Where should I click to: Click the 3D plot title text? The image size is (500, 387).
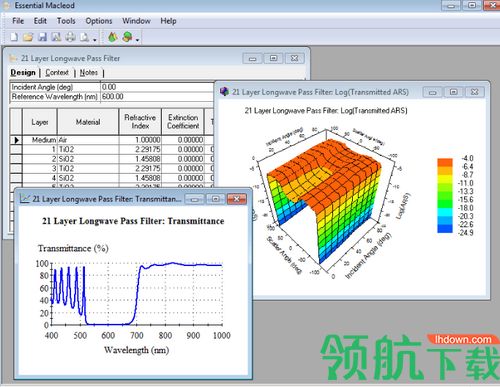click(x=326, y=110)
